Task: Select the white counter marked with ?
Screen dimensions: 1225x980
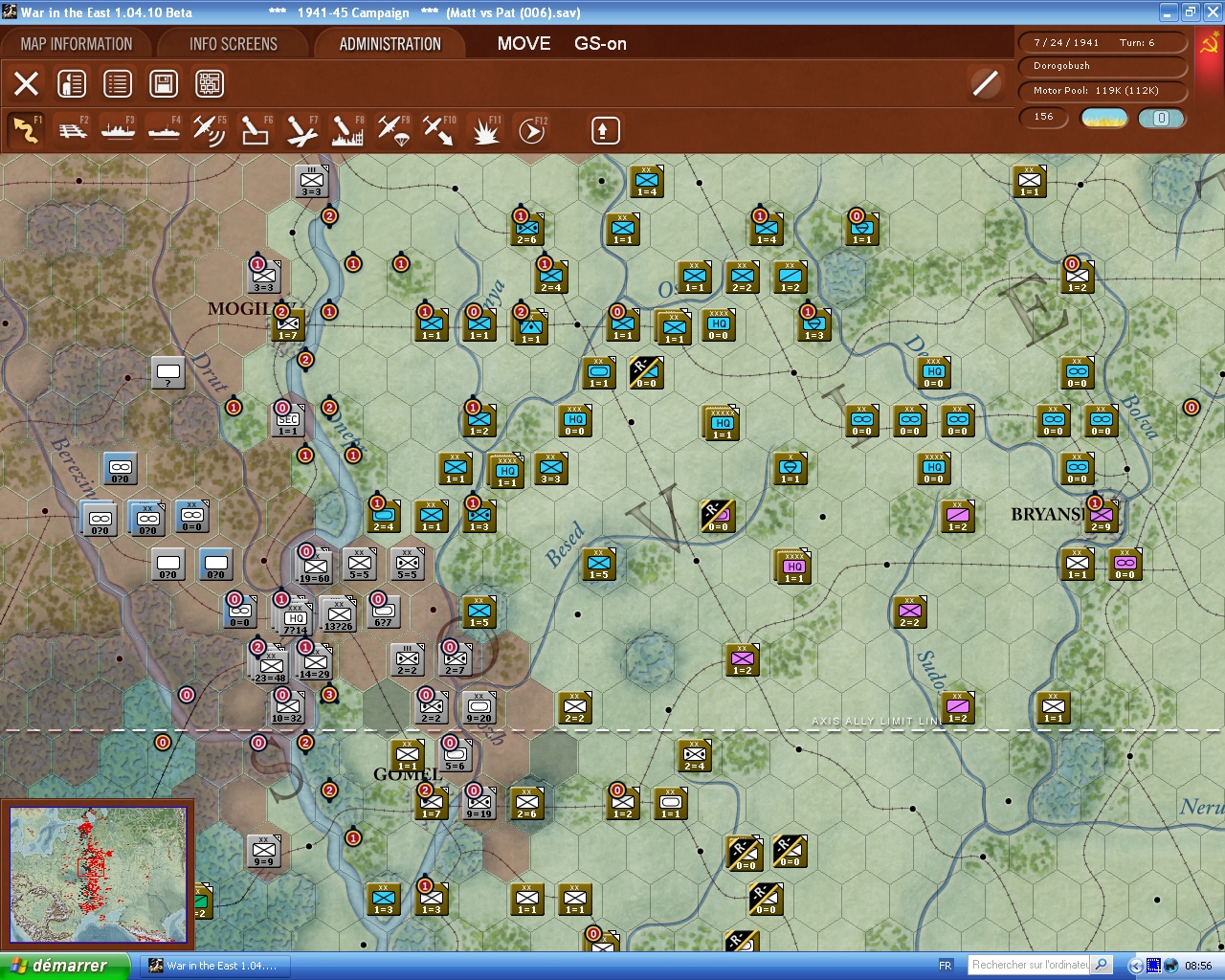Action: click(x=167, y=371)
